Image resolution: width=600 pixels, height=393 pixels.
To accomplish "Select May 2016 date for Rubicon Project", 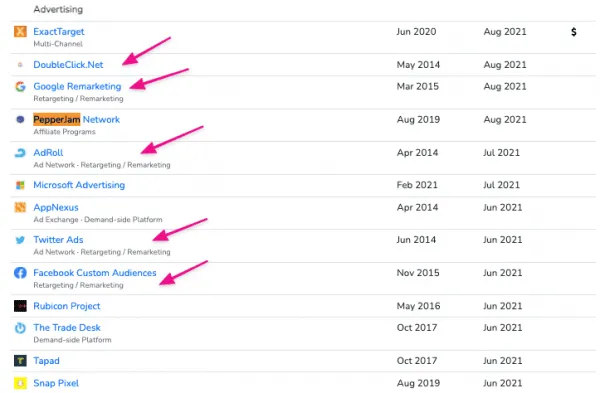I will tap(418, 306).
